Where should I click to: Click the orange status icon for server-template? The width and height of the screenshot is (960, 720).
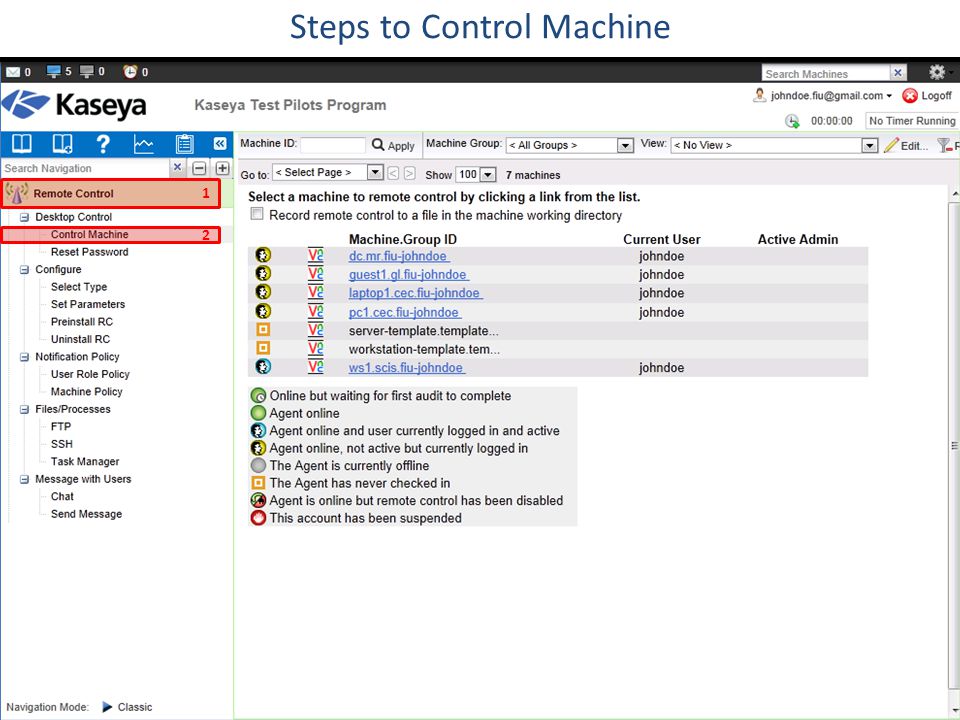pyautogui.click(x=263, y=330)
